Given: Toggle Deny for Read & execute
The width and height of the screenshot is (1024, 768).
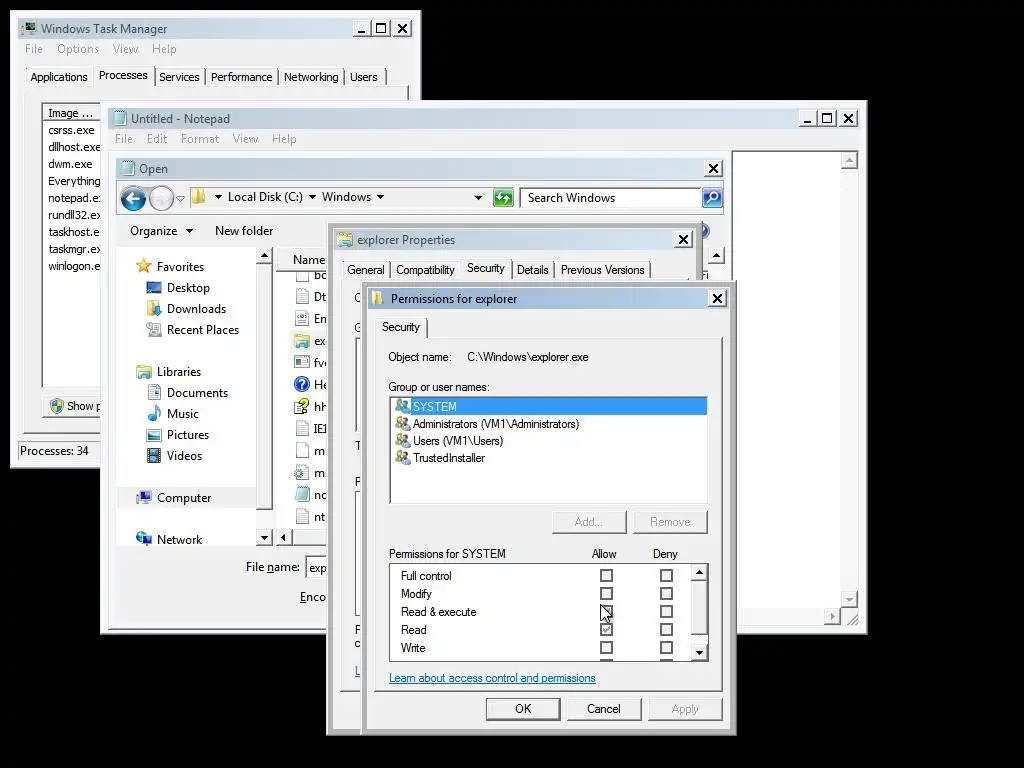Looking at the screenshot, I should 666,612.
